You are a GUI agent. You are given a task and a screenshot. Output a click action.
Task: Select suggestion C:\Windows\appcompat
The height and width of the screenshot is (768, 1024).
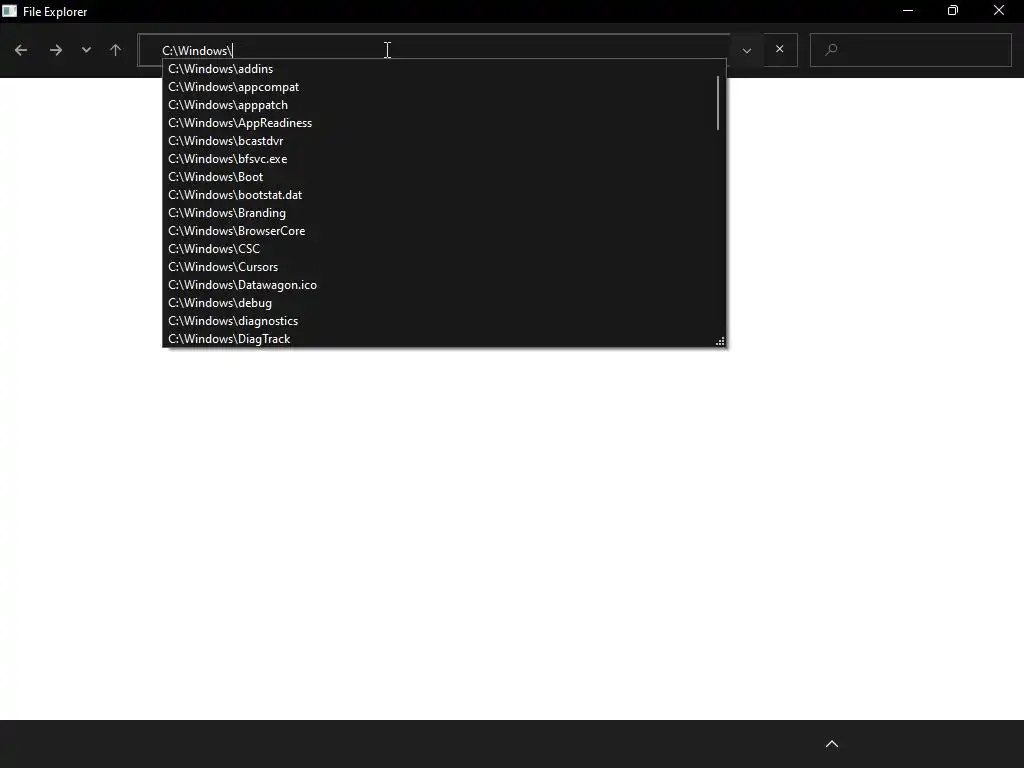[x=444, y=87]
